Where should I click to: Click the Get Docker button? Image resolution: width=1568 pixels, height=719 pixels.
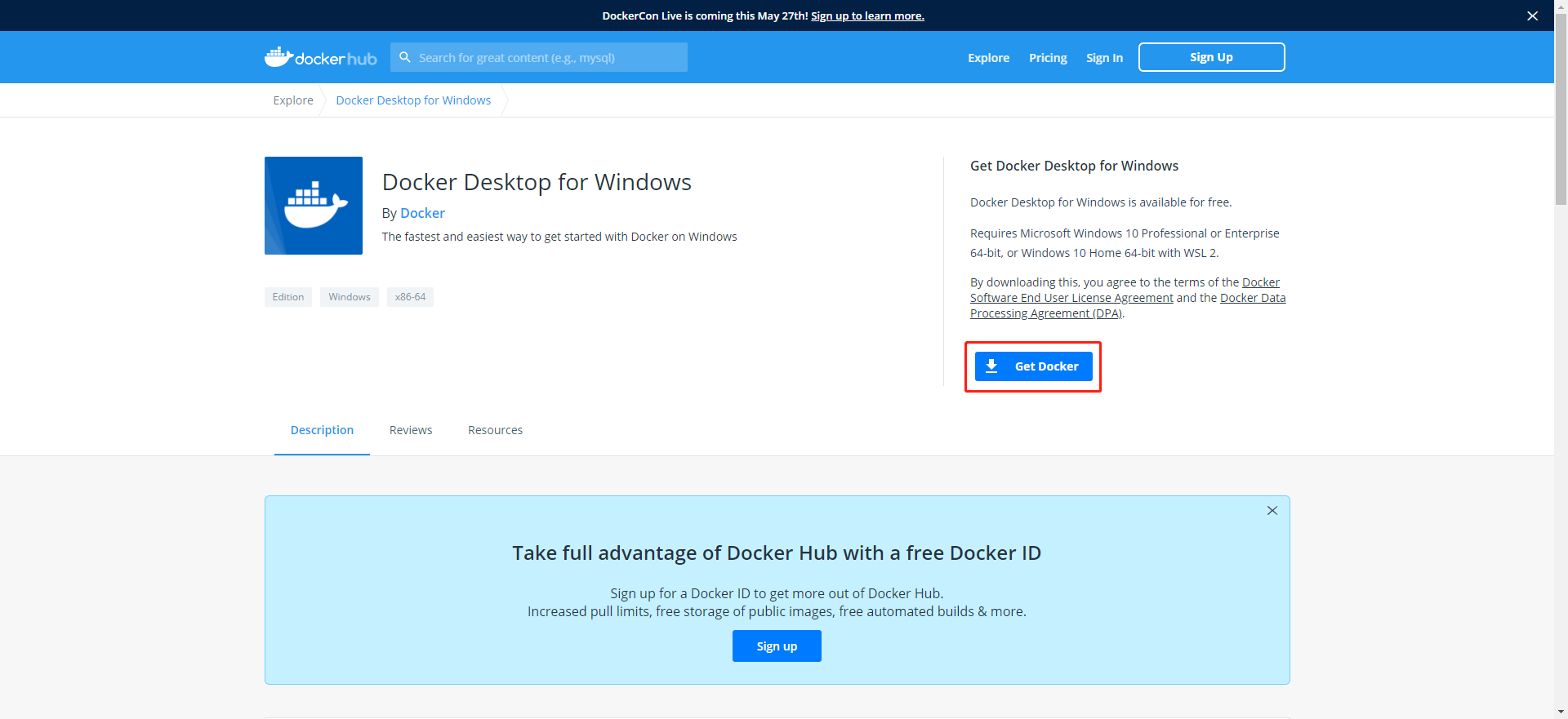pos(1033,366)
